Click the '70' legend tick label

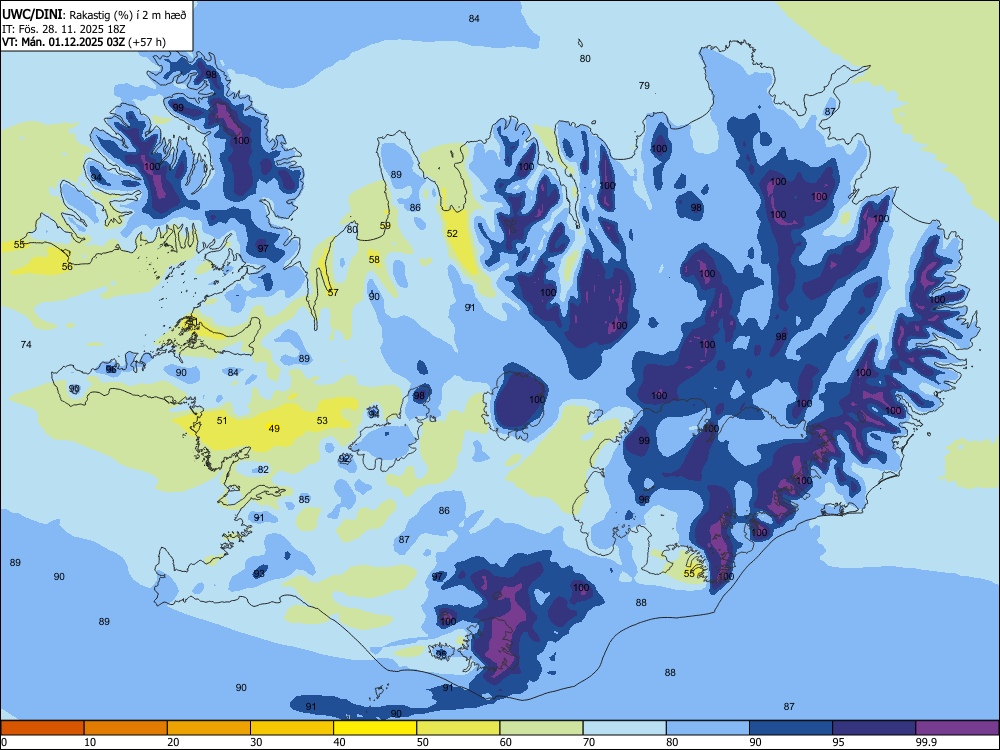point(589,742)
